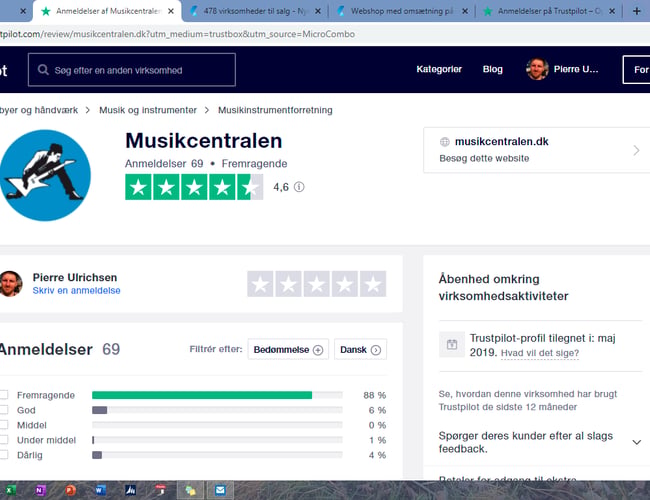This screenshot has height=500, width=650.
Task: Click the calendar icon next to Trustpilot-profil tilegnet
Action: [452, 344]
